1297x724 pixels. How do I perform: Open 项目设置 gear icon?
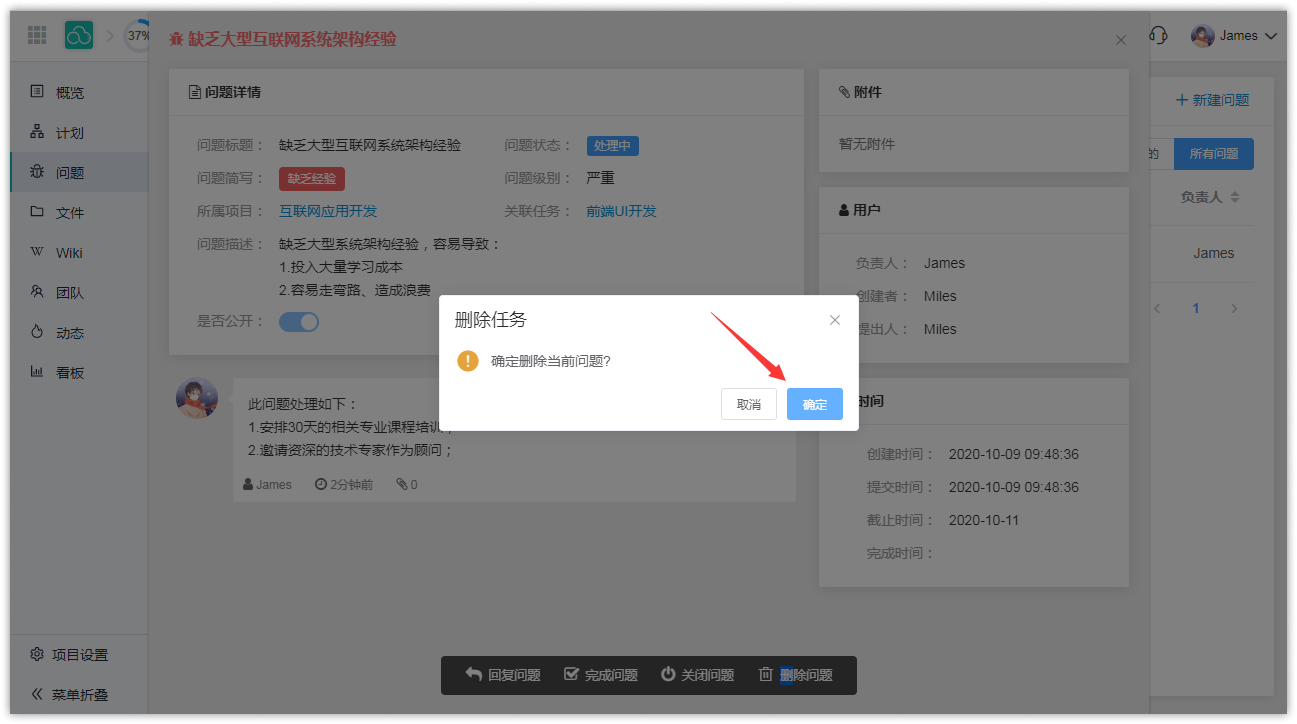point(37,655)
